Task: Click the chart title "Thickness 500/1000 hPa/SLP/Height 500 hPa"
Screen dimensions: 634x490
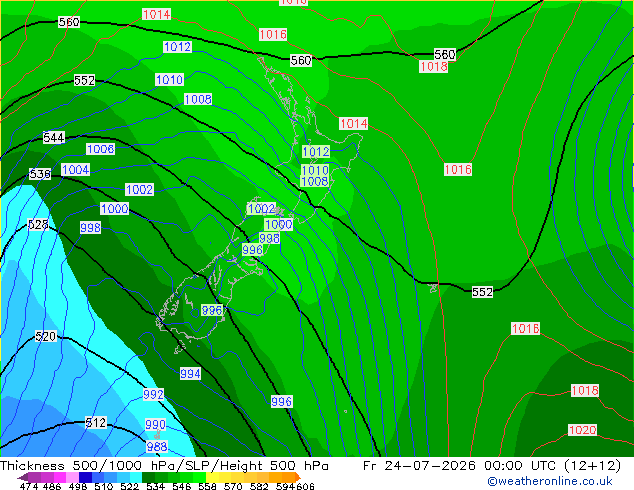Action: pos(164,466)
